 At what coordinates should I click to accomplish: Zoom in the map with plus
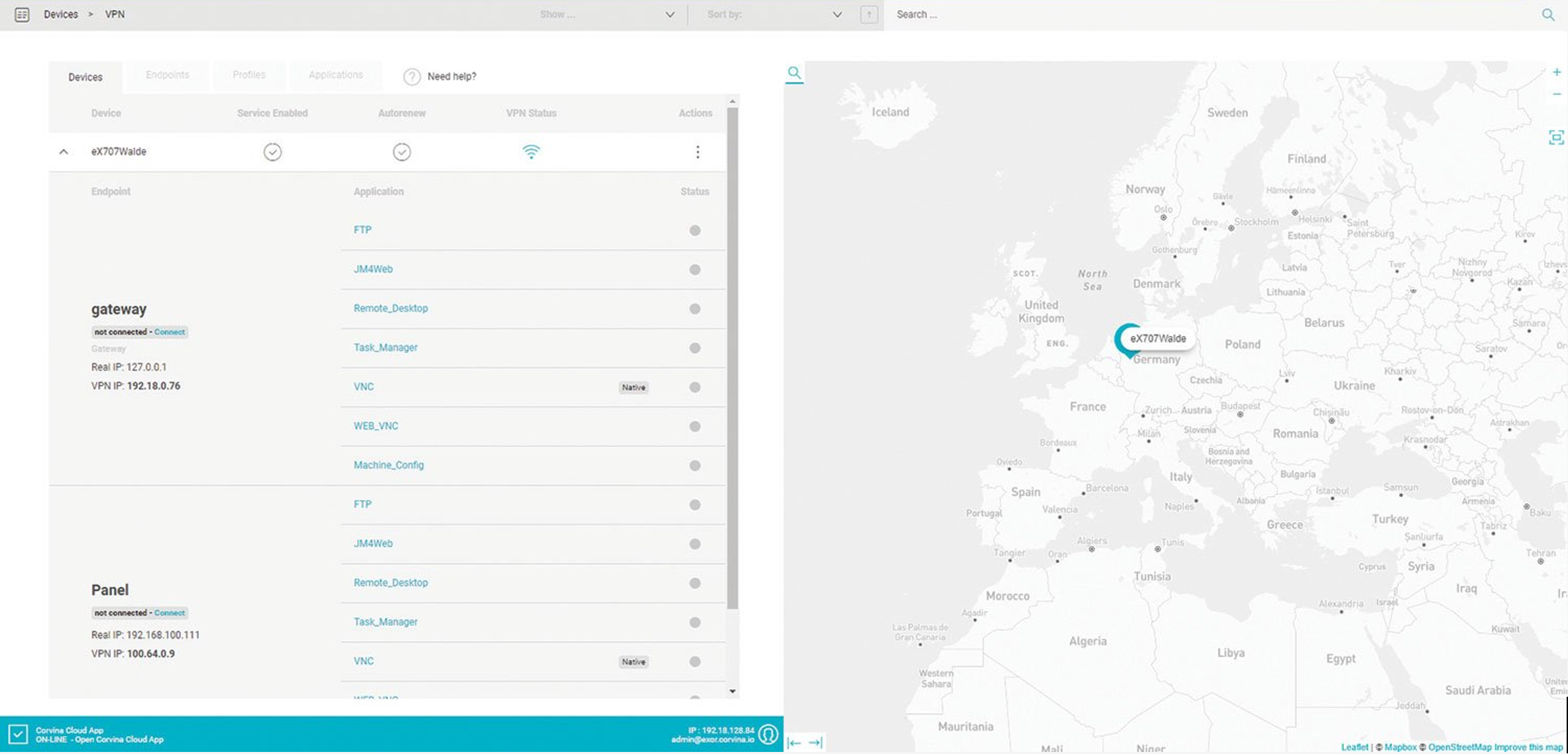pos(1556,72)
